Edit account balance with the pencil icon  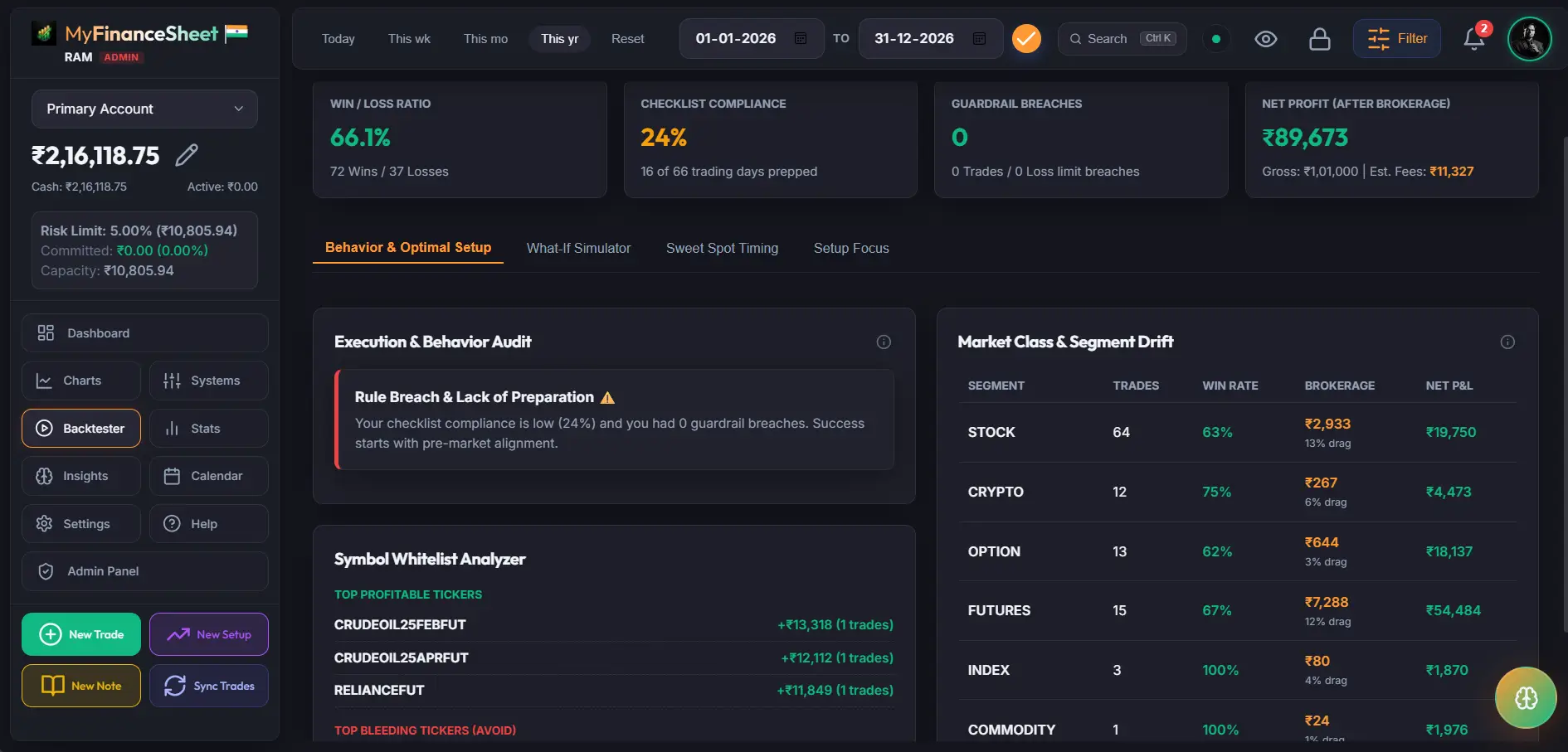[187, 155]
